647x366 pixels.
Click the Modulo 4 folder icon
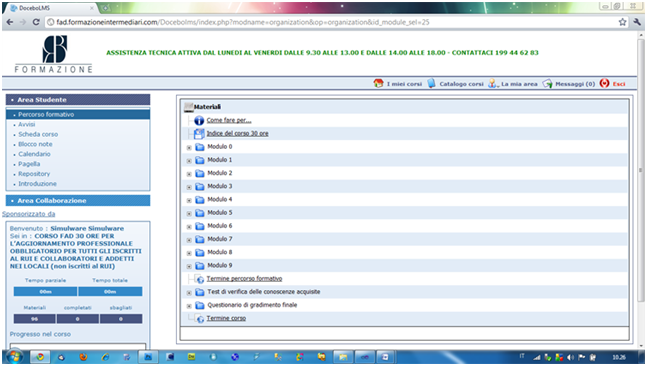tap(200, 200)
